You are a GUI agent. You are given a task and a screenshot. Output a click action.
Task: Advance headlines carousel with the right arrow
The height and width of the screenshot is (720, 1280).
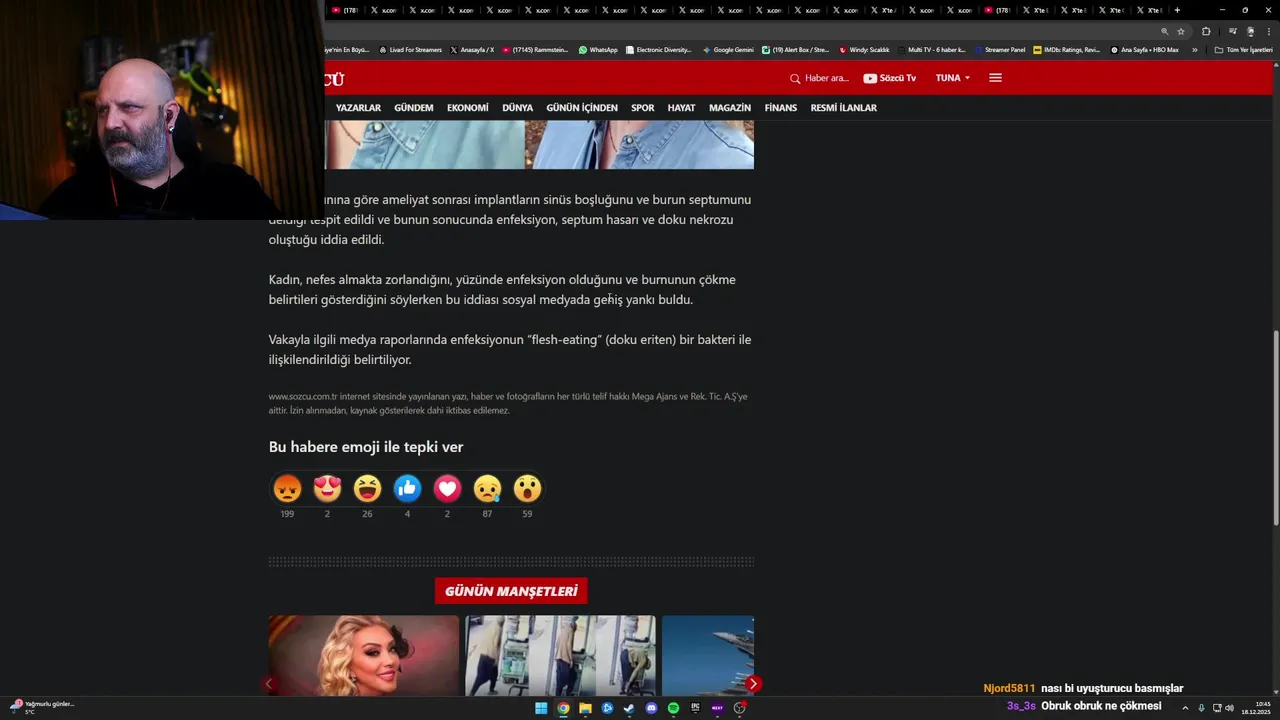(x=753, y=684)
